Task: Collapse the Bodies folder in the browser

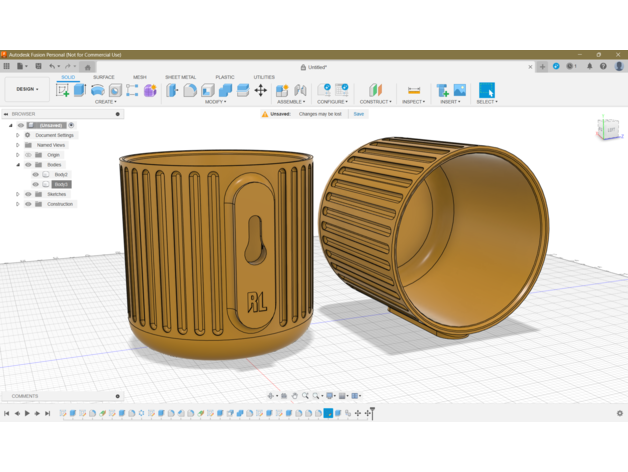Action: [x=17, y=165]
